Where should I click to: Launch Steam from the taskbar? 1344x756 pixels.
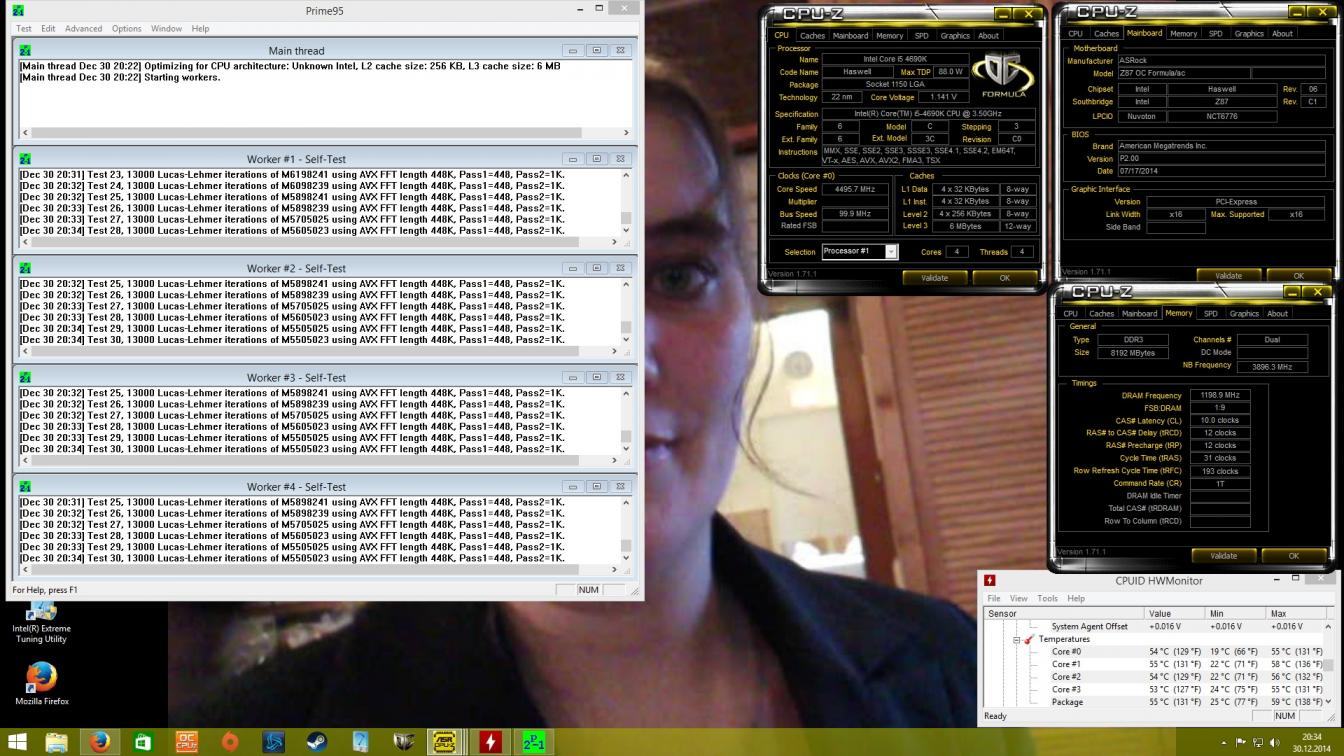coord(316,742)
